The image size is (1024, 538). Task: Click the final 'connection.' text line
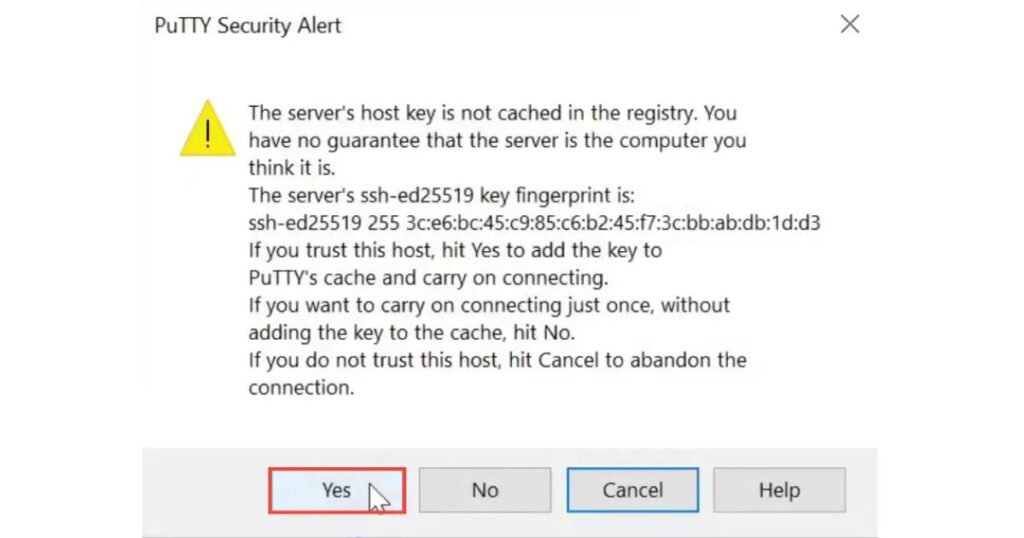pyautogui.click(x=301, y=387)
